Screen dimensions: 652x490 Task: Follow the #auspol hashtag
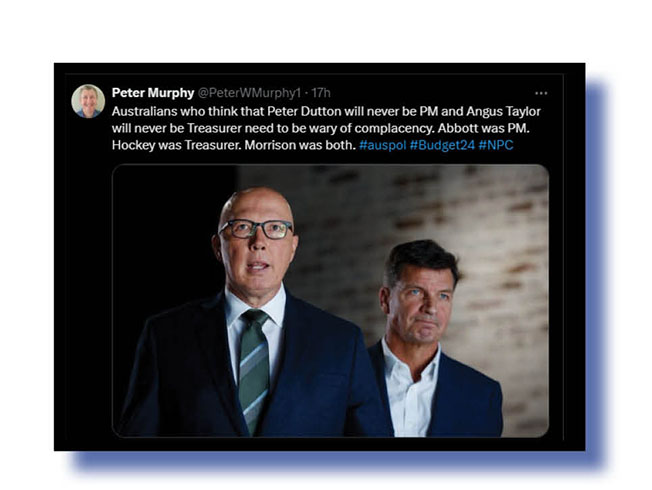click(382, 145)
